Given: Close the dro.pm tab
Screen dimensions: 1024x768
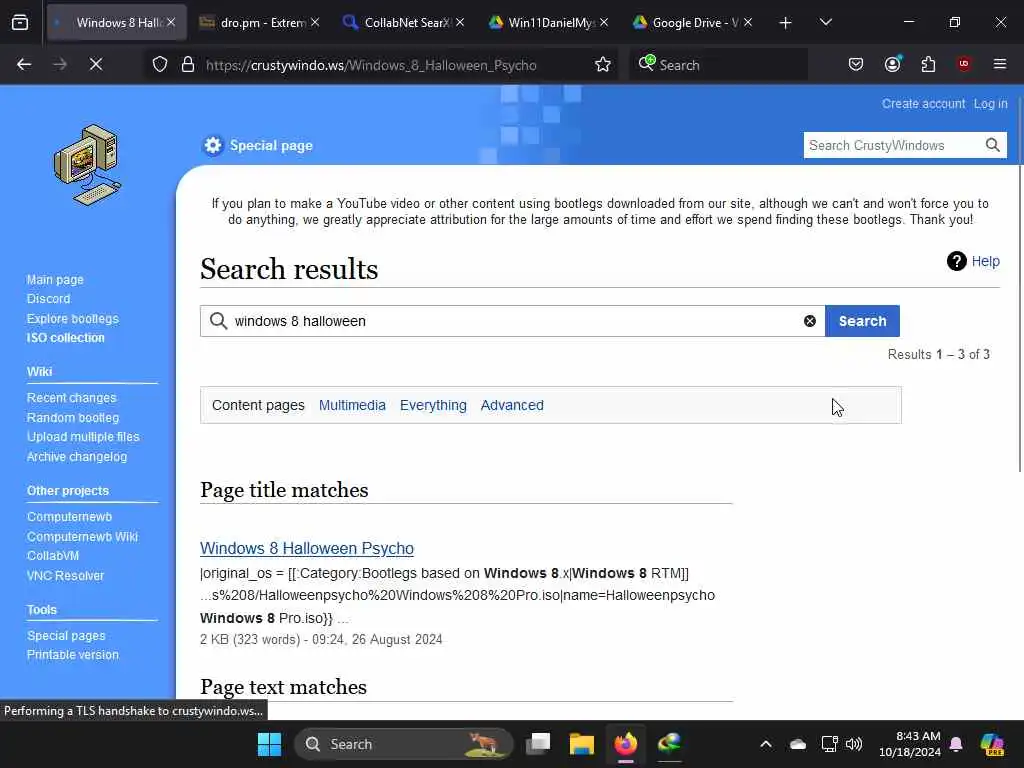Looking at the screenshot, I should 315,22.
